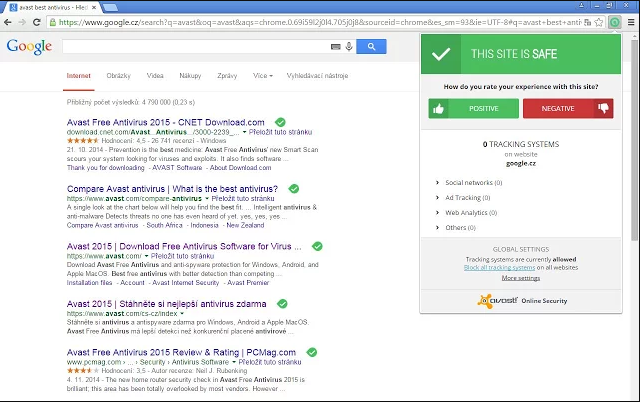Viewport: 640px width, 402px height.
Task: Click green checkmark beside Stáhněte si nejlepší result
Action: 282,304
